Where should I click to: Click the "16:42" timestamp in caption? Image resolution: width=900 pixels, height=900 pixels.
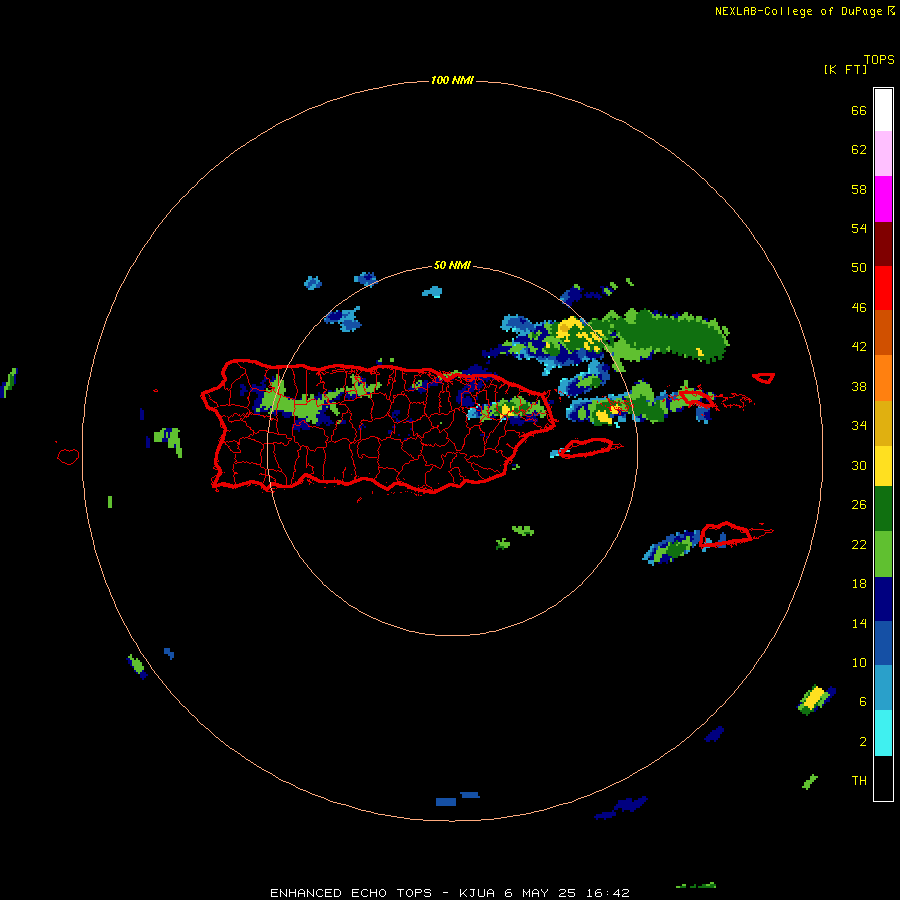click(x=608, y=893)
